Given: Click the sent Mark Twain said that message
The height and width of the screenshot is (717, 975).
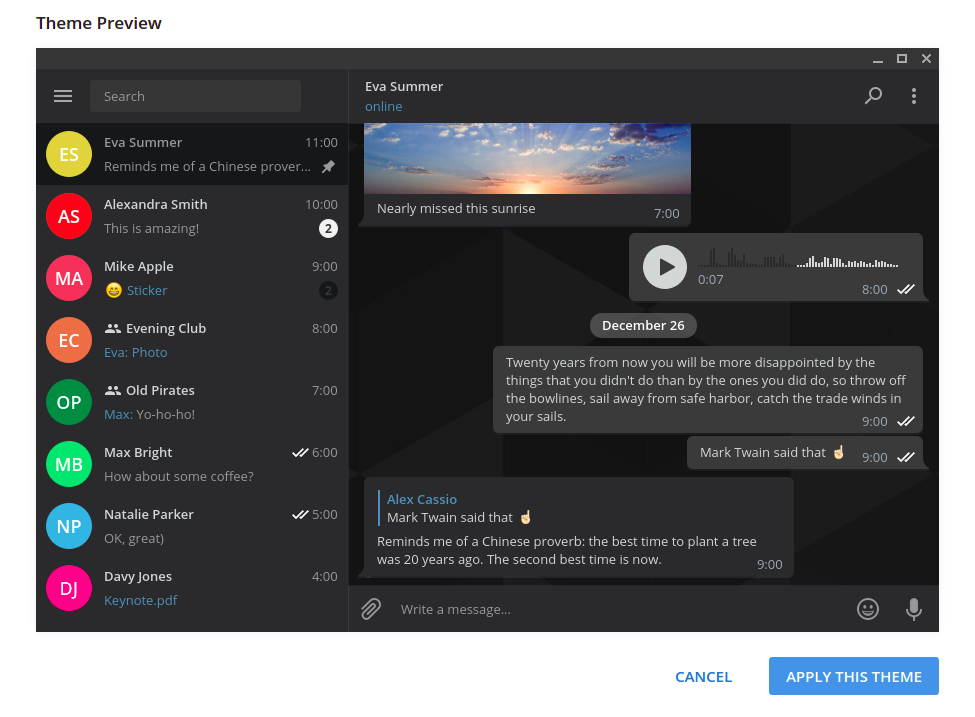Looking at the screenshot, I should pos(805,453).
